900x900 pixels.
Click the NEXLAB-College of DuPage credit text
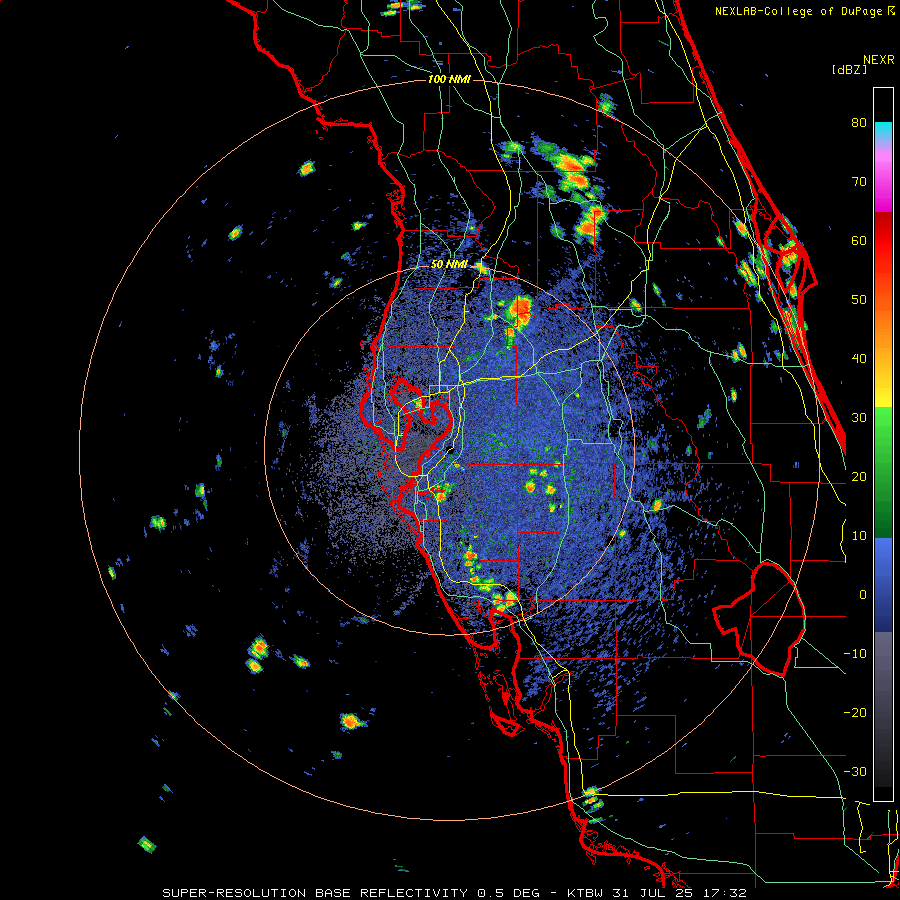coord(804,11)
